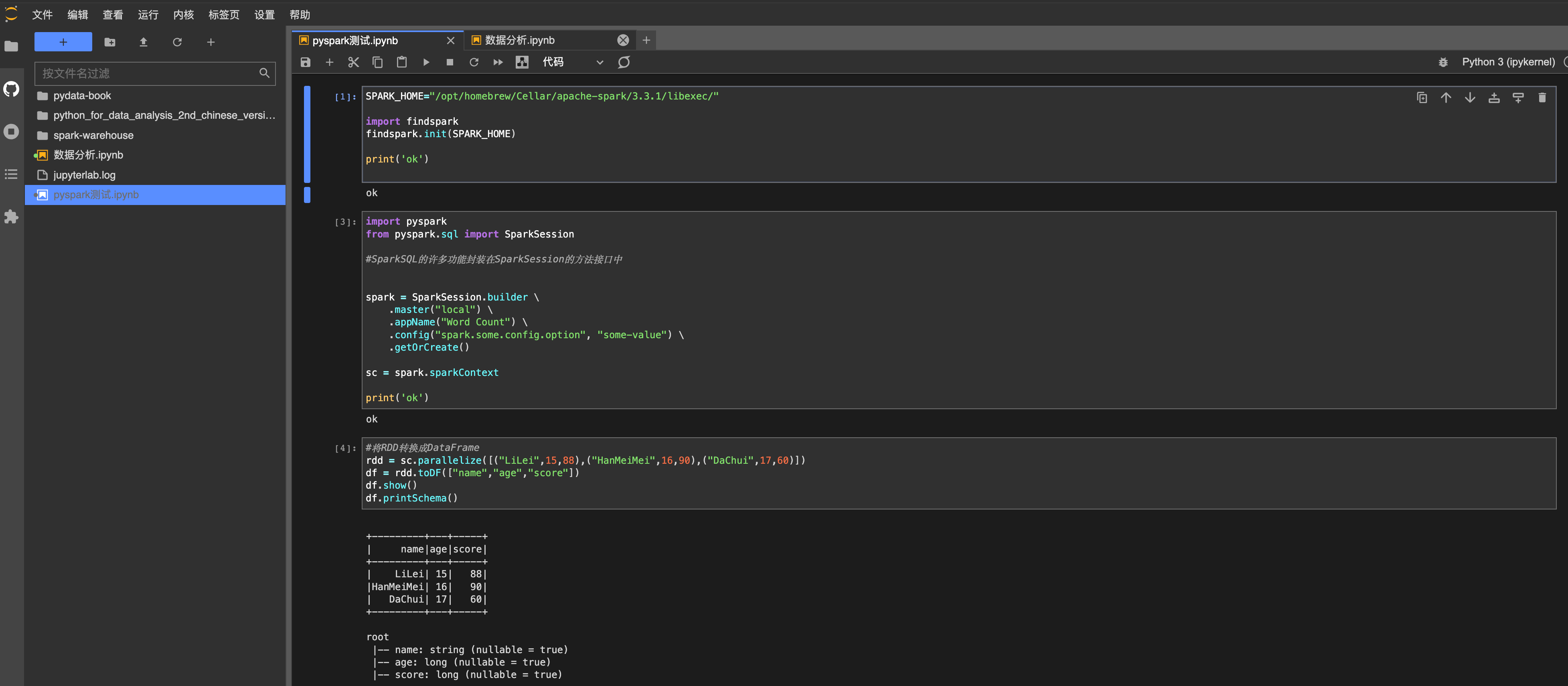Viewport: 1568px width, 686px height.
Task: Delete the first cell with trash icon
Action: [1542, 97]
